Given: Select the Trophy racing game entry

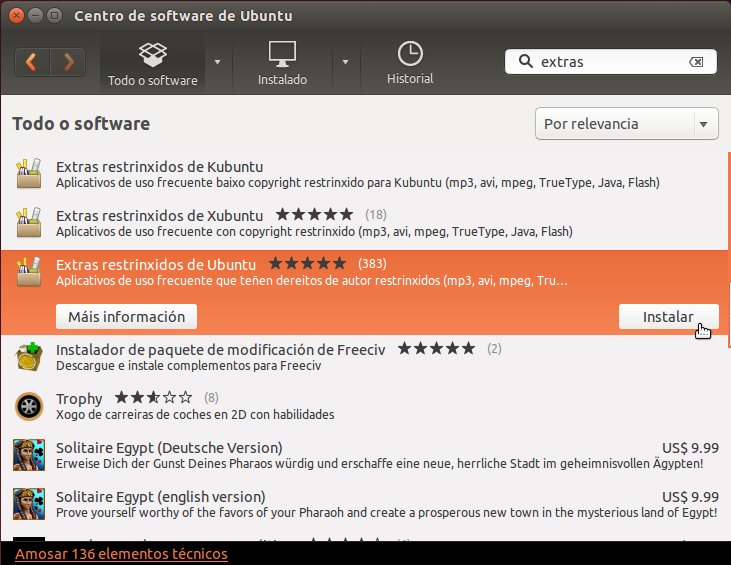Looking at the screenshot, I should click(364, 406).
